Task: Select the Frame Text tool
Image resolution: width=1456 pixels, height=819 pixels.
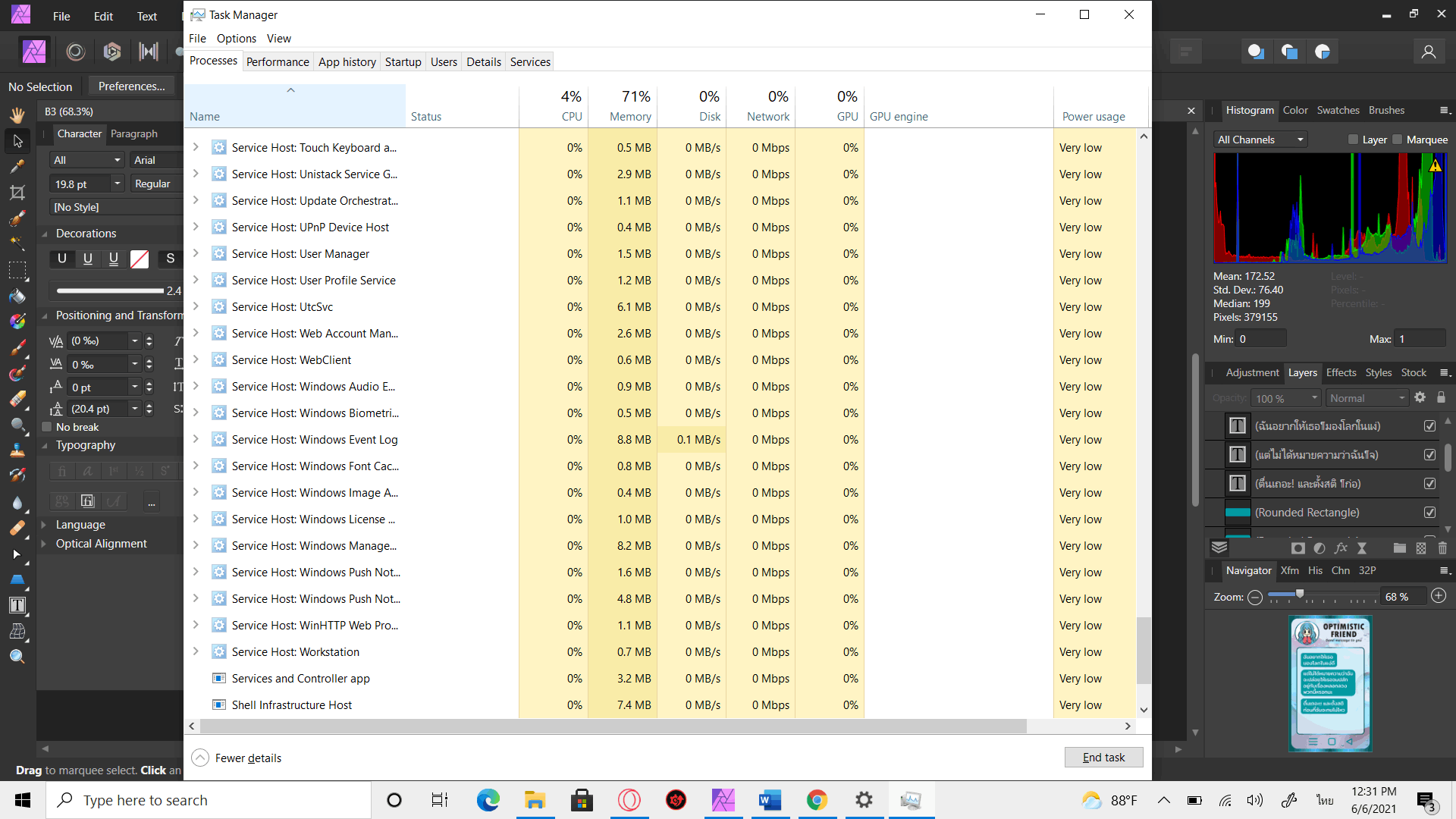Action: pyautogui.click(x=17, y=605)
